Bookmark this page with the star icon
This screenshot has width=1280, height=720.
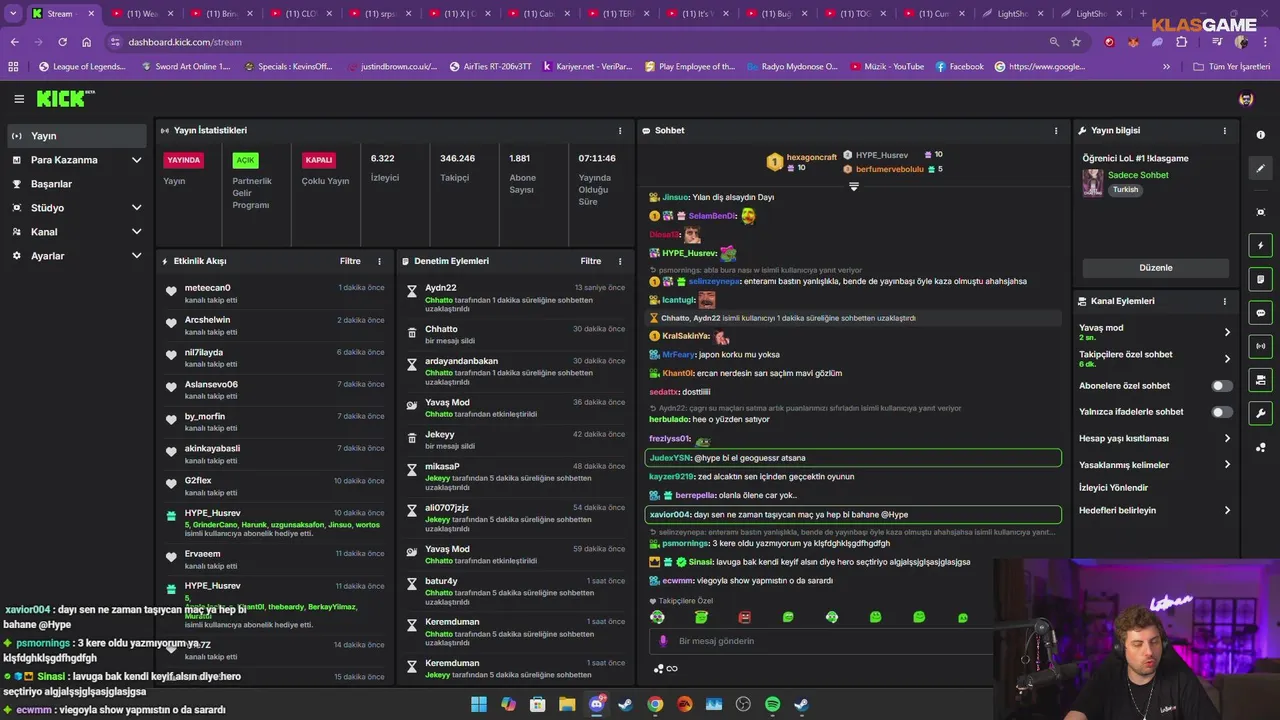coord(1076,42)
